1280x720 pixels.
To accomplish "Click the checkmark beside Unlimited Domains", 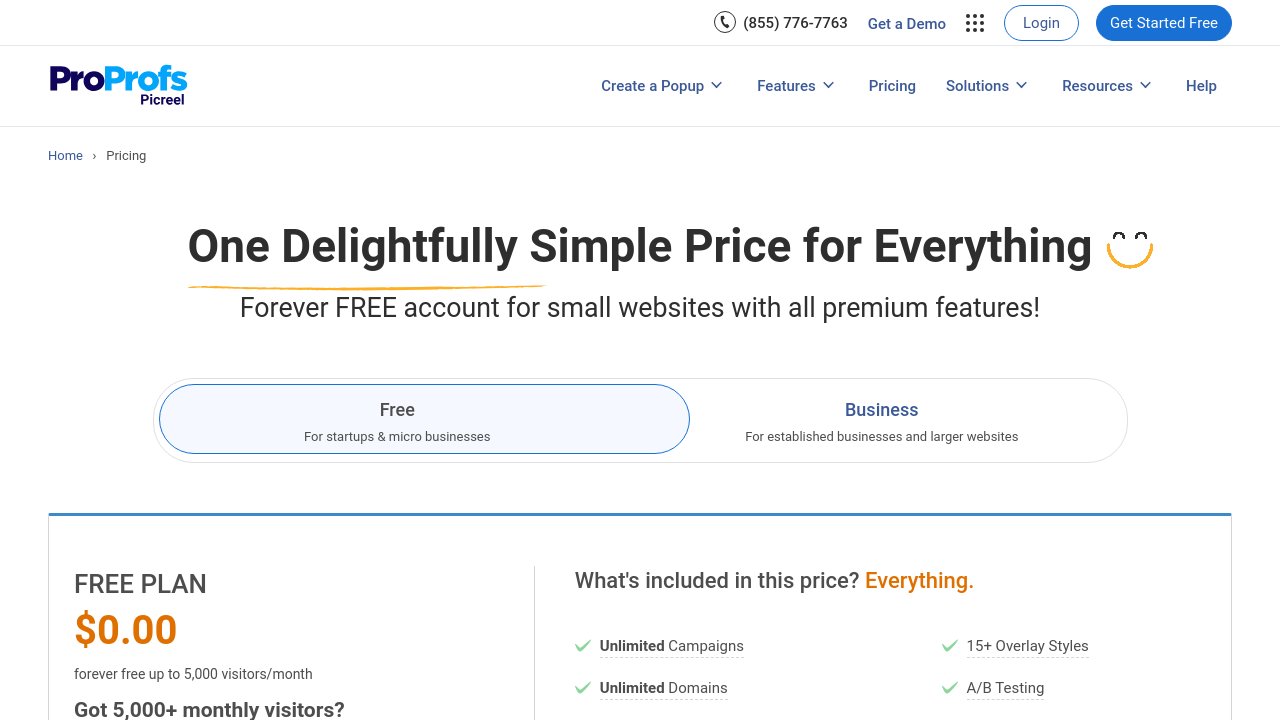I will [583, 688].
